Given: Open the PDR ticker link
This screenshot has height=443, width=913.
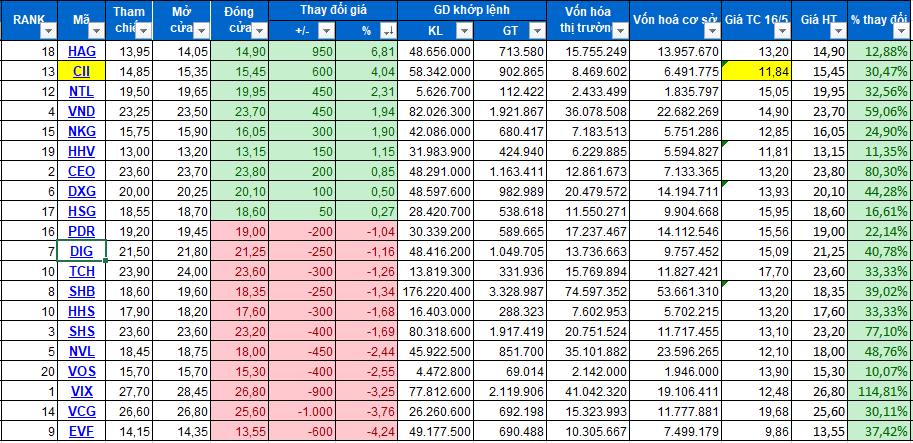Looking at the screenshot, I should pos(82,232).
